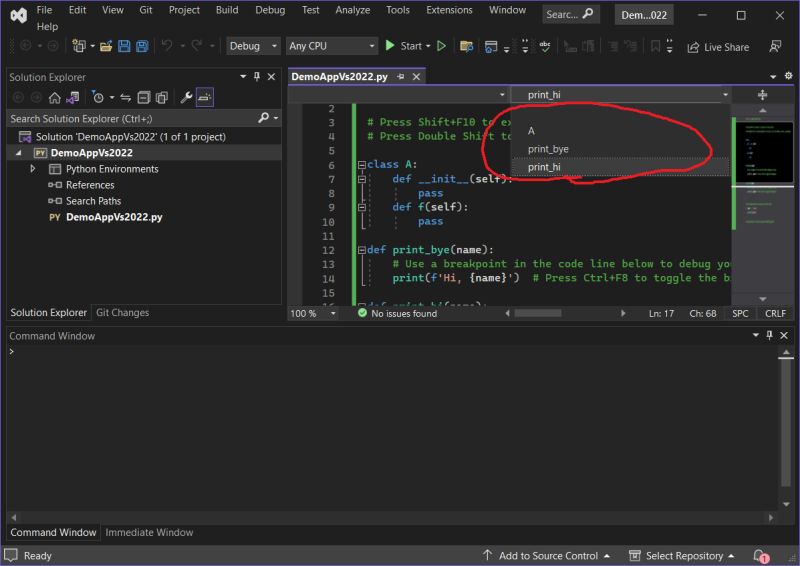Click the Home icon in Solution Explorer
This screenshot has height=566, width=800.
54,97
